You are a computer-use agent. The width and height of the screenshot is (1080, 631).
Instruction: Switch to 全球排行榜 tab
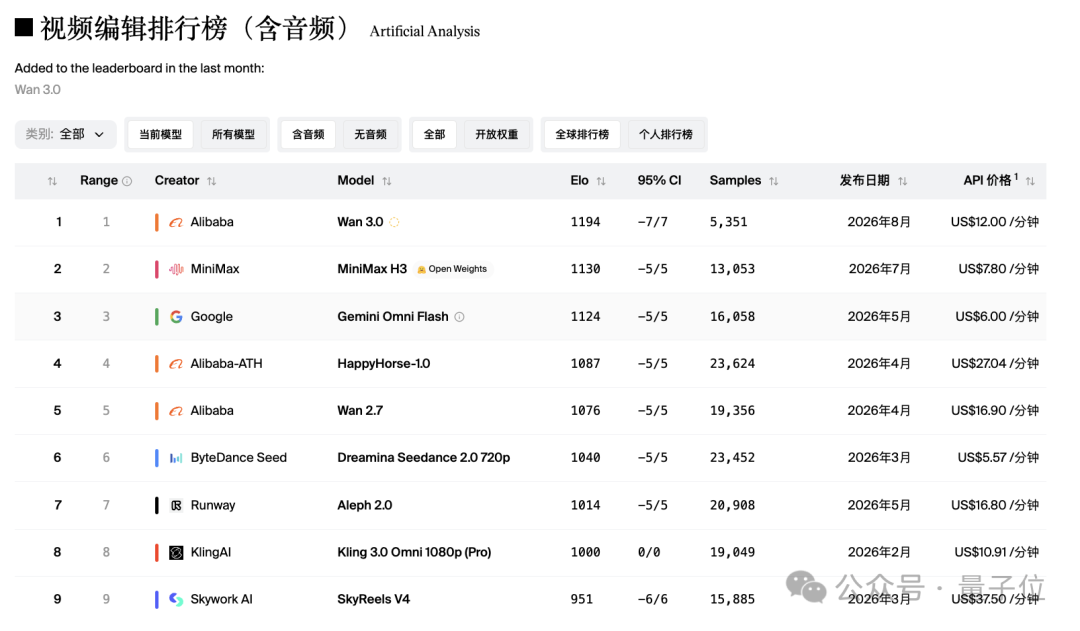coord(582,134)
